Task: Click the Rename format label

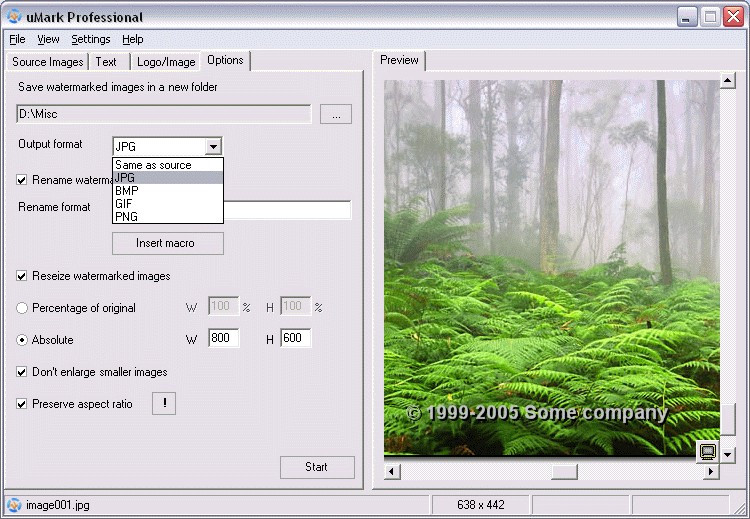Action: click(x=54, y=207)
